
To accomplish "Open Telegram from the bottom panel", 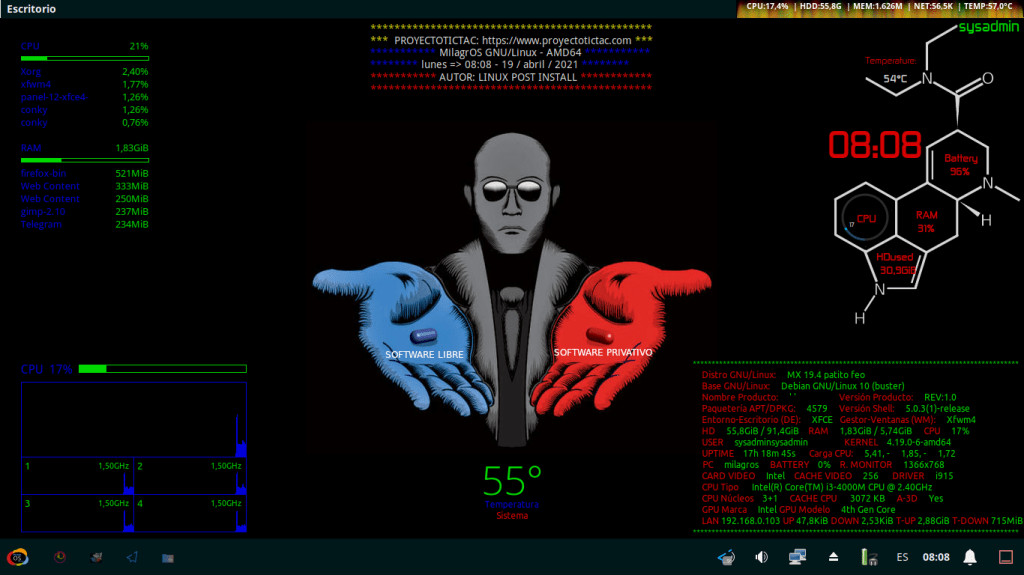I will tap(132, 556).
